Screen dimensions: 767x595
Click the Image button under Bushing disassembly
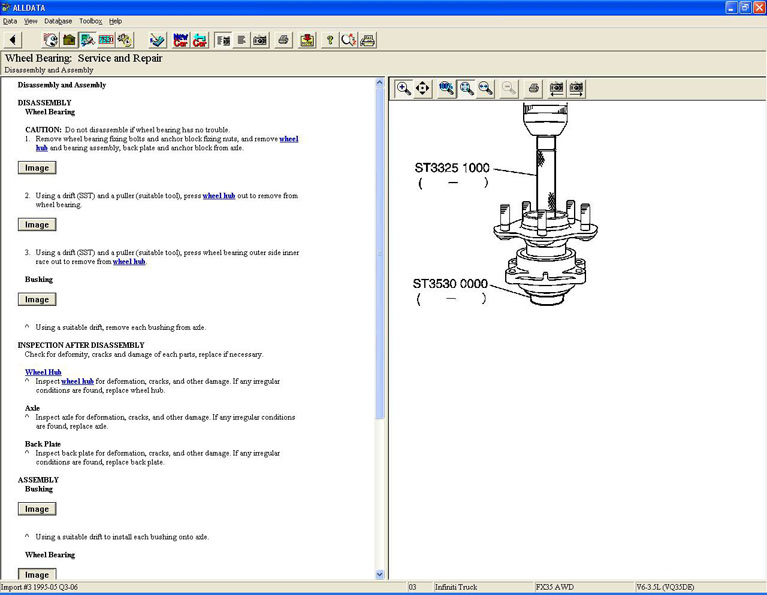coord(37,300)
